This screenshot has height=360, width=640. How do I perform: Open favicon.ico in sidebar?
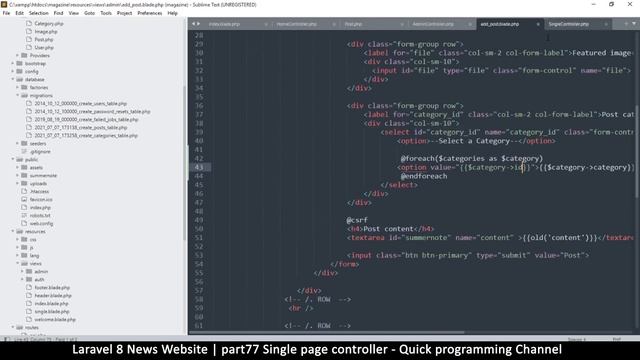coord(41,200)
